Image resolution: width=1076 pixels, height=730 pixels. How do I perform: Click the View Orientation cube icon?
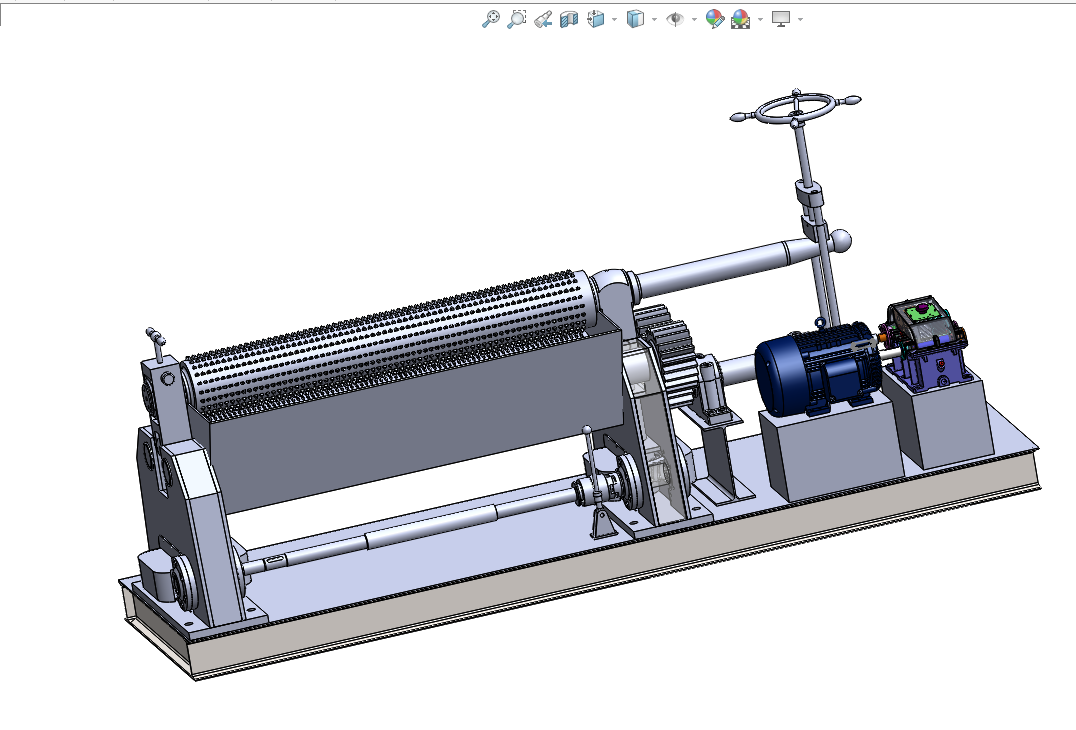click(x=596, y=19)
